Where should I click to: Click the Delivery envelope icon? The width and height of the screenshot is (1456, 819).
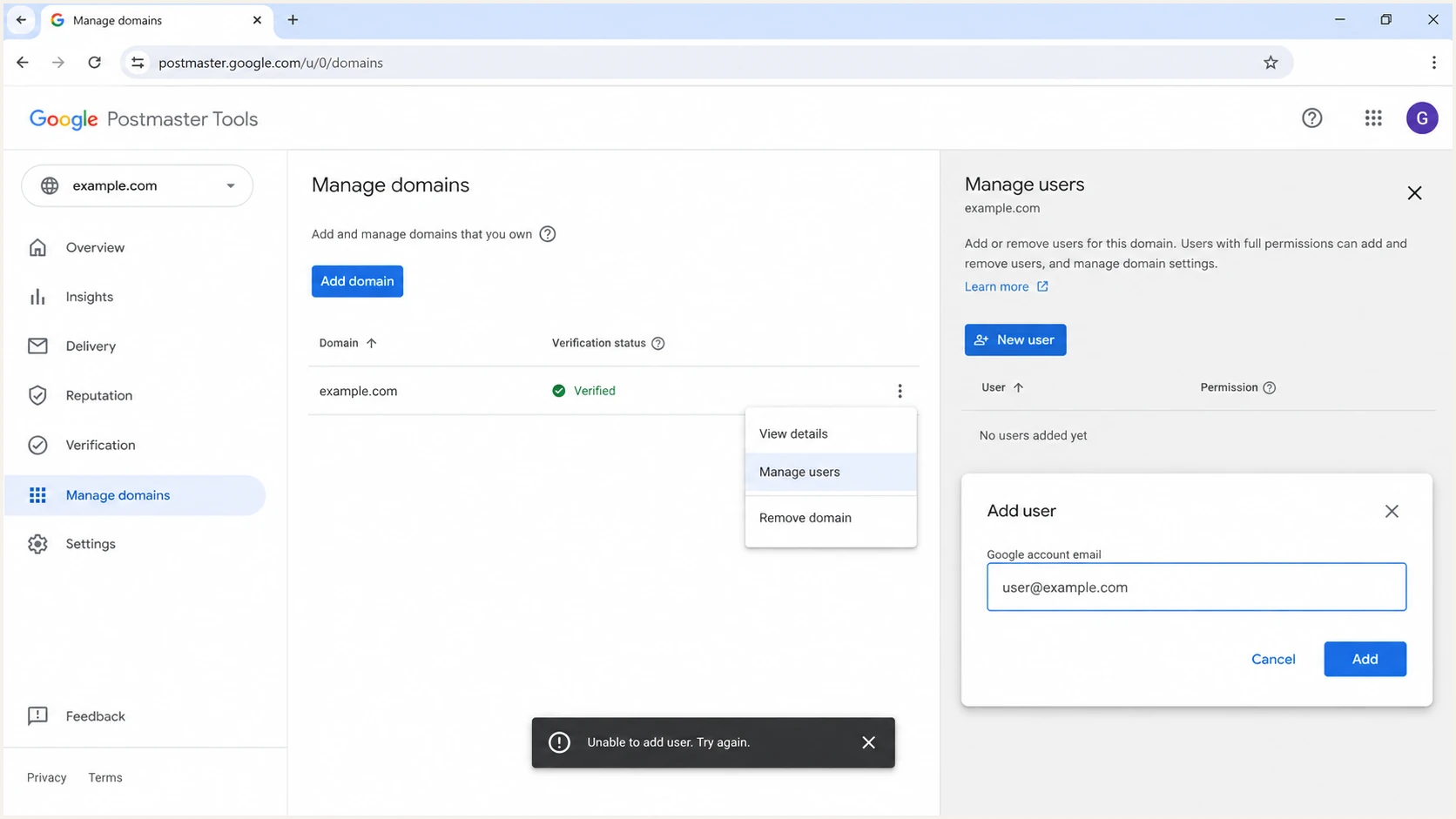37,346
